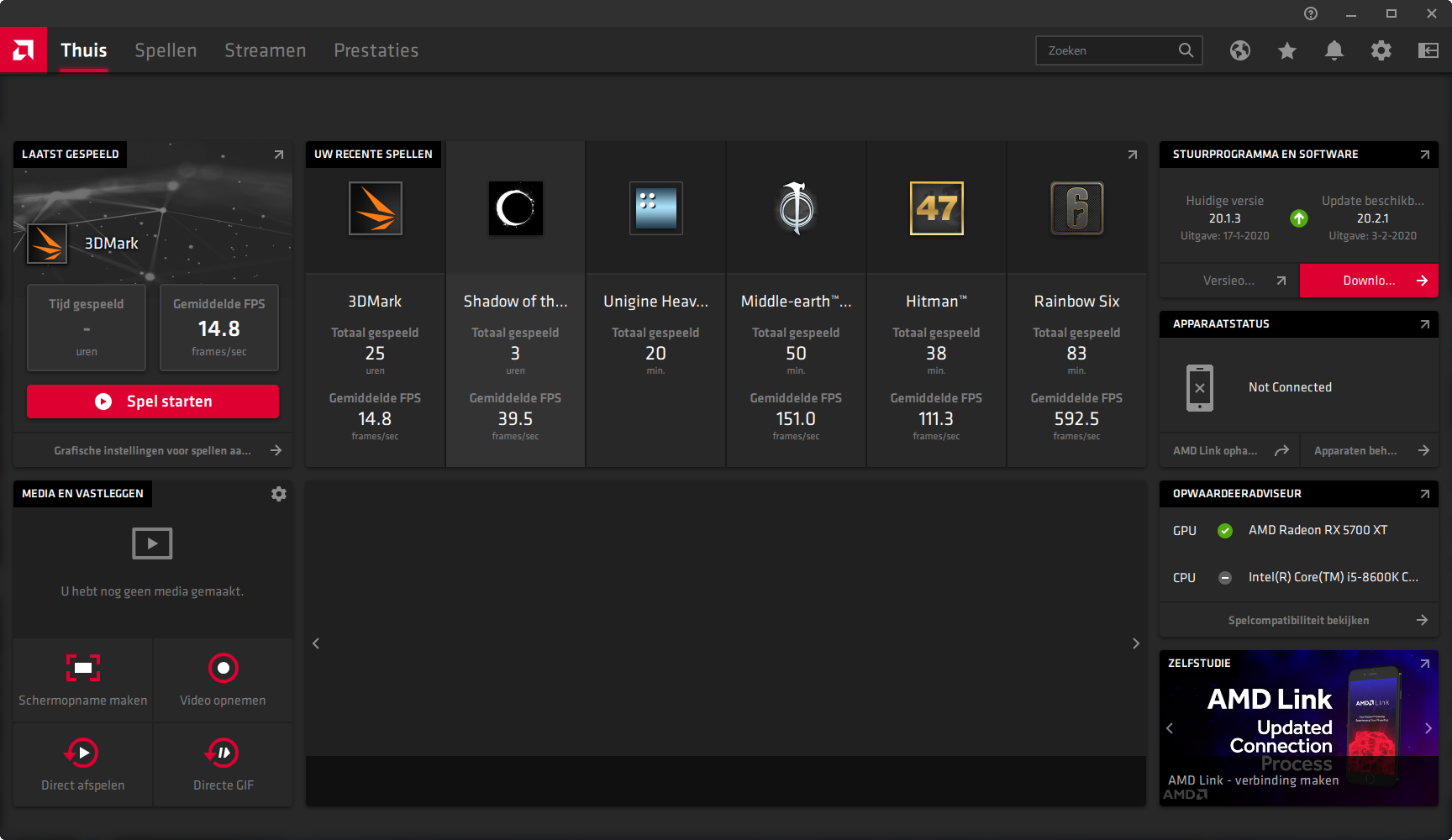
Task: Click update version 20.2.1 text
Action: 1372,218
